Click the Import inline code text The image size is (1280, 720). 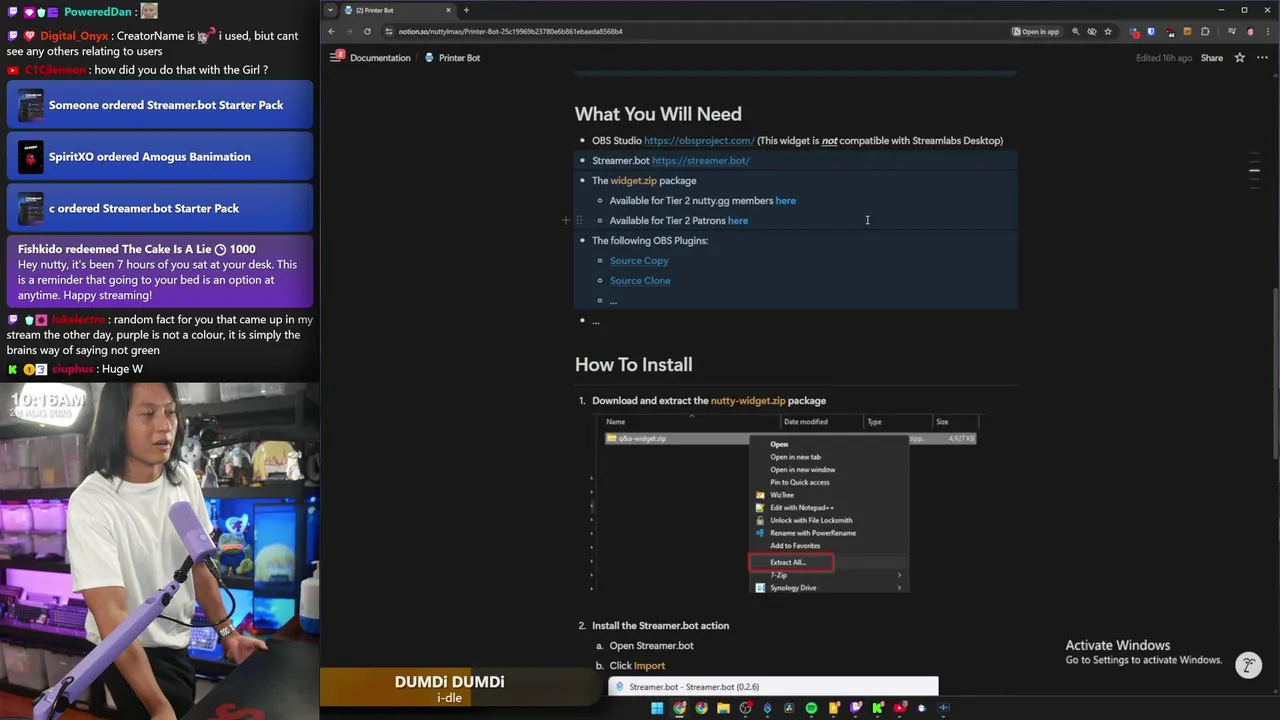pos(649,666)
